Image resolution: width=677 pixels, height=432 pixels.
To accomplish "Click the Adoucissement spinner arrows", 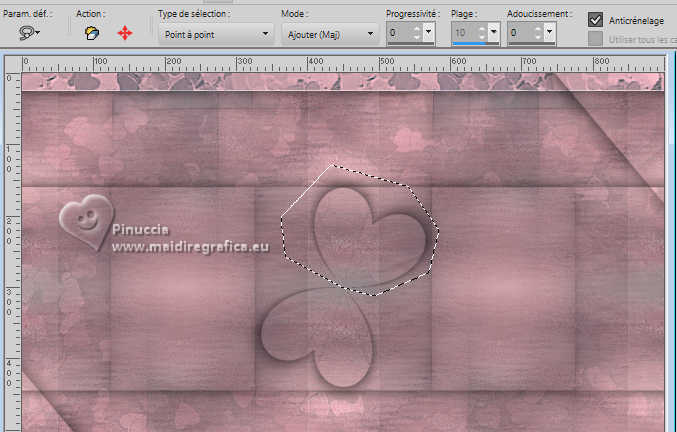I will [x=538, y=32].
